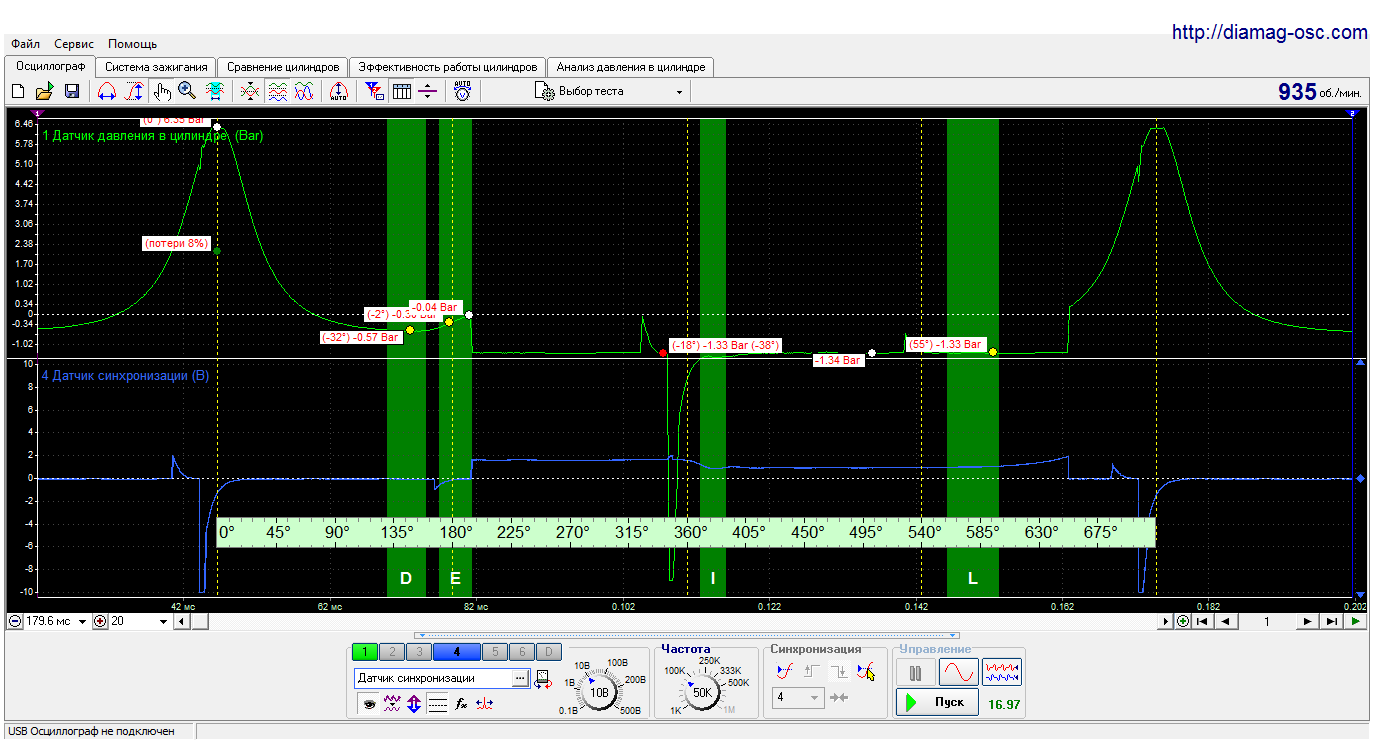Viewport: 1382px width, 744px height.
Task: Open a saved oscillogram with the folder icon
Action: click(x=44, y=91)
